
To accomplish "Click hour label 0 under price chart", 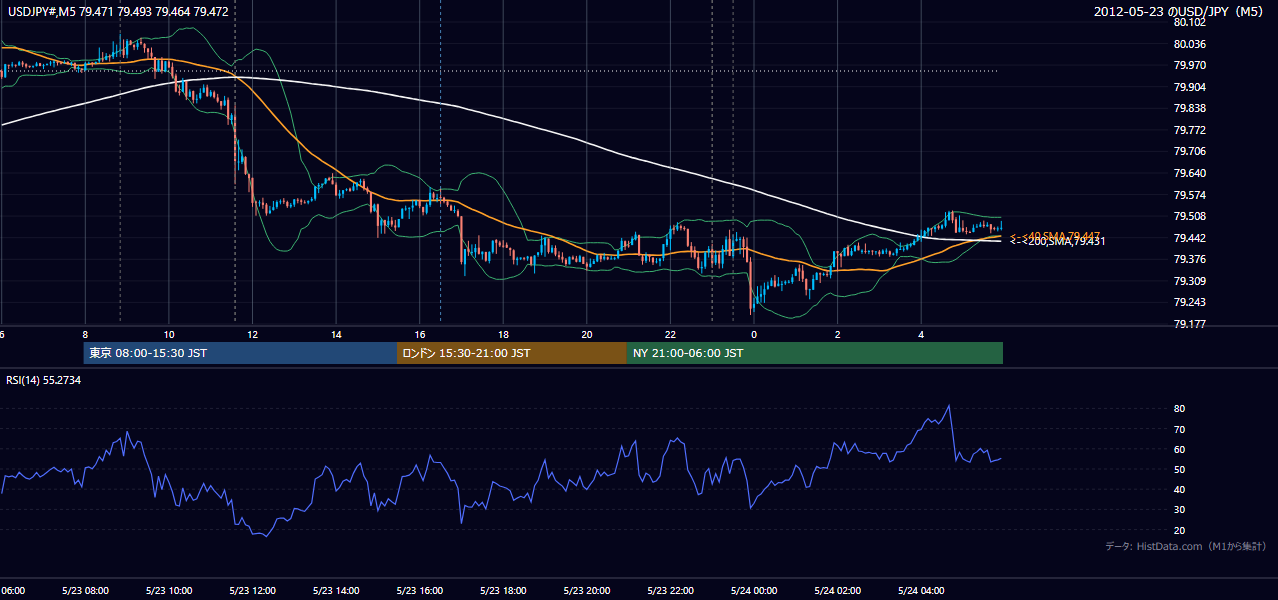I will click(755, 335).
